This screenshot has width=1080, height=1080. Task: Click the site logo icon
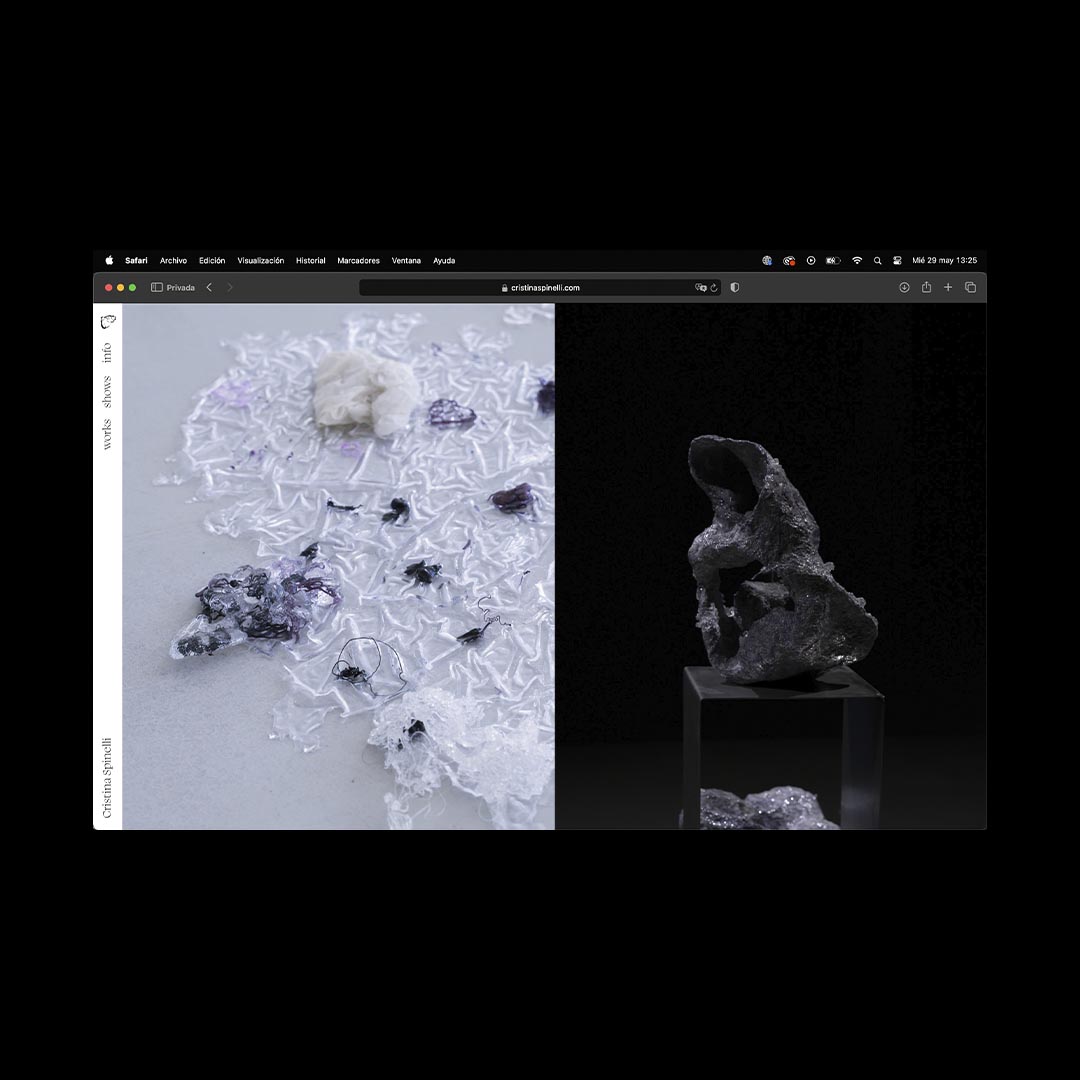coord(108,322)
